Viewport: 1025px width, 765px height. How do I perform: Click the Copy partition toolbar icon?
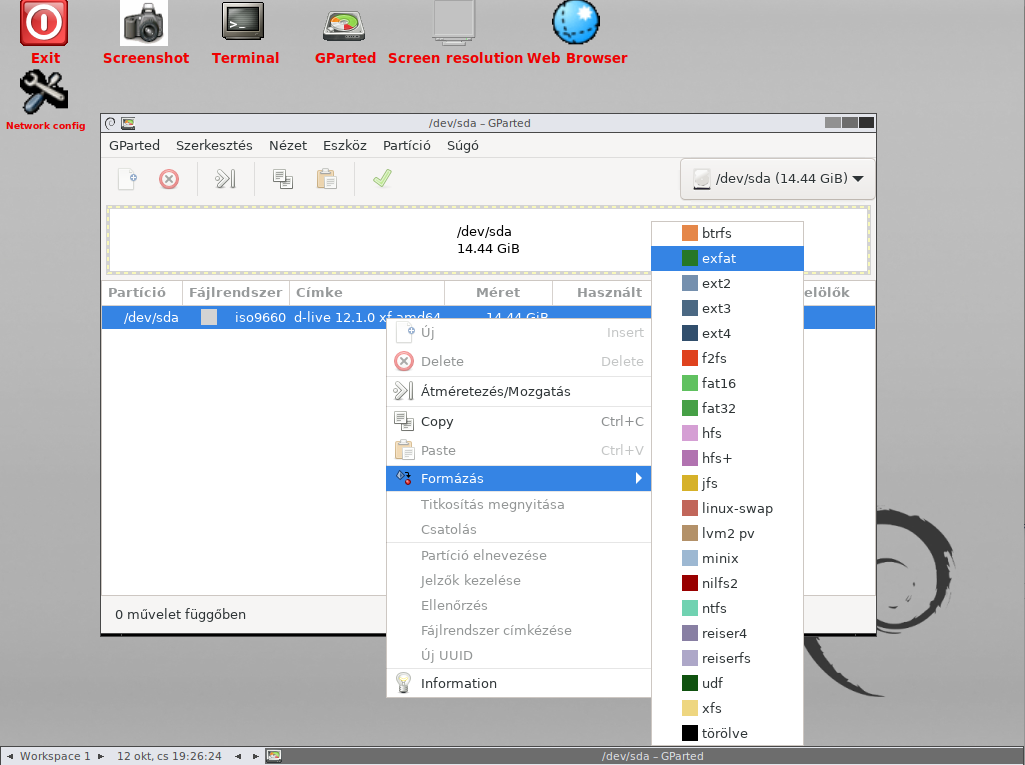(282, 179)
